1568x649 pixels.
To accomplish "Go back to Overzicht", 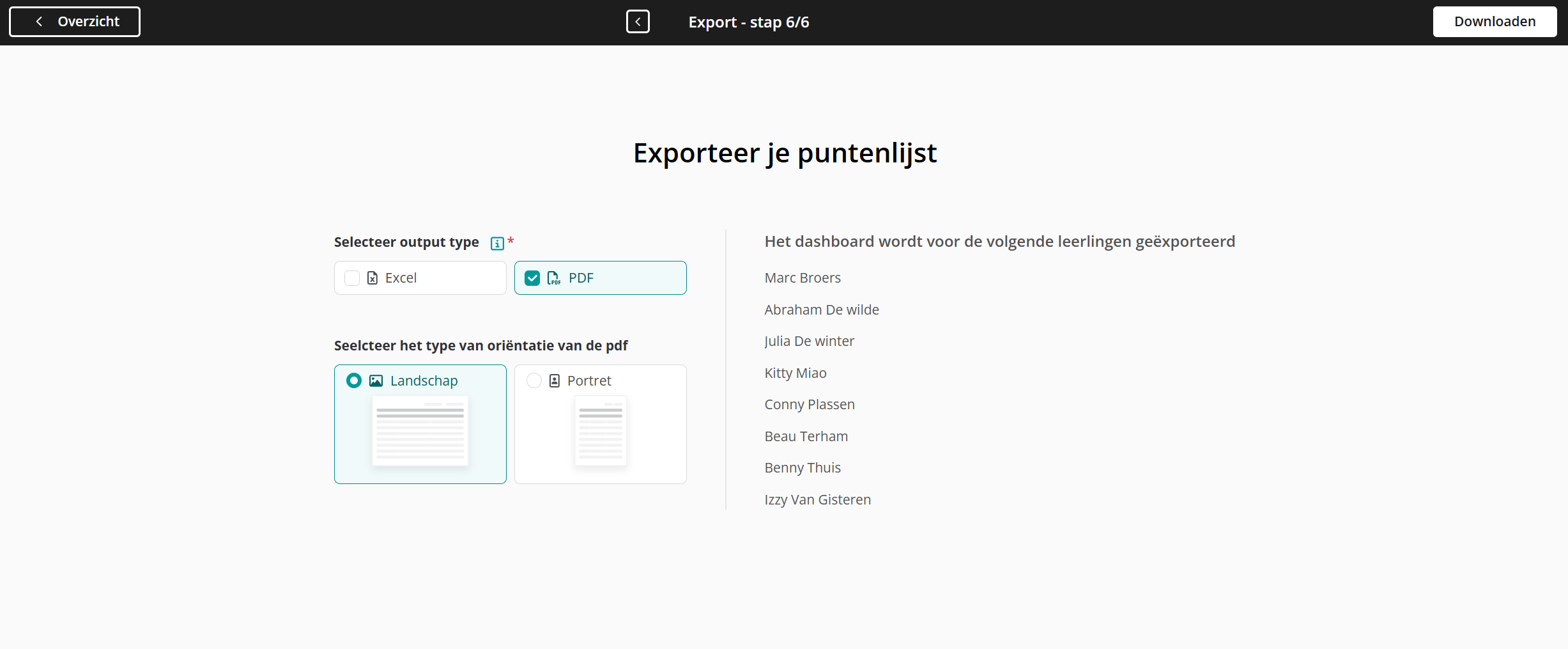I will [75, 22].
